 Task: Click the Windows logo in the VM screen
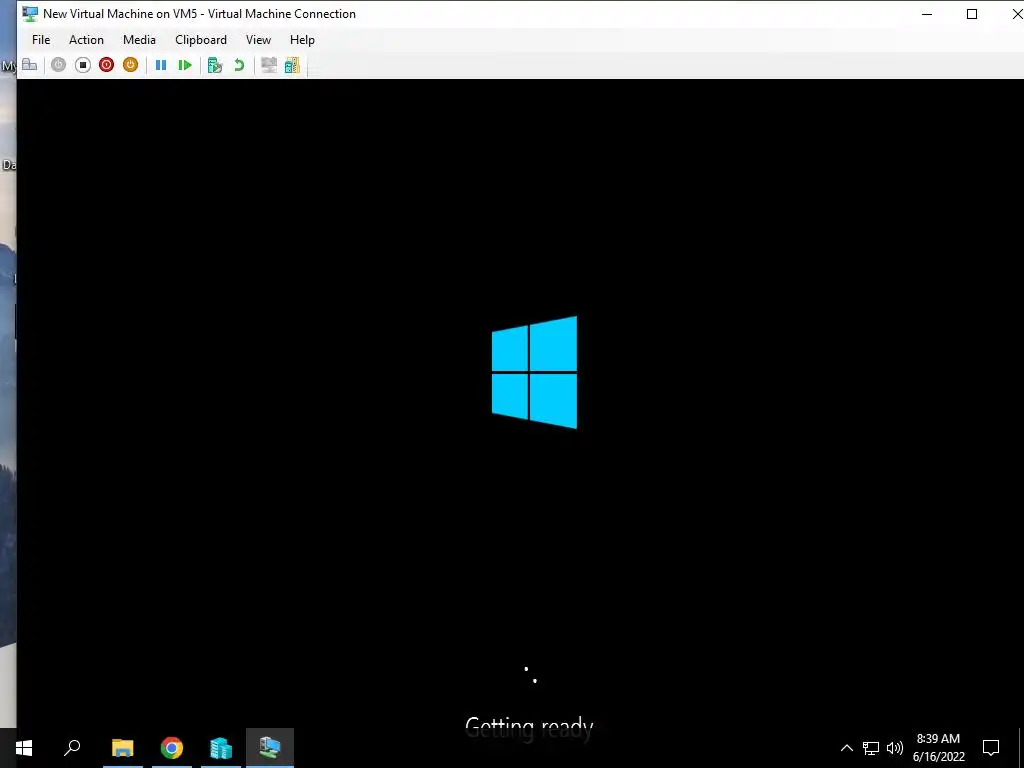click(534, 372)
